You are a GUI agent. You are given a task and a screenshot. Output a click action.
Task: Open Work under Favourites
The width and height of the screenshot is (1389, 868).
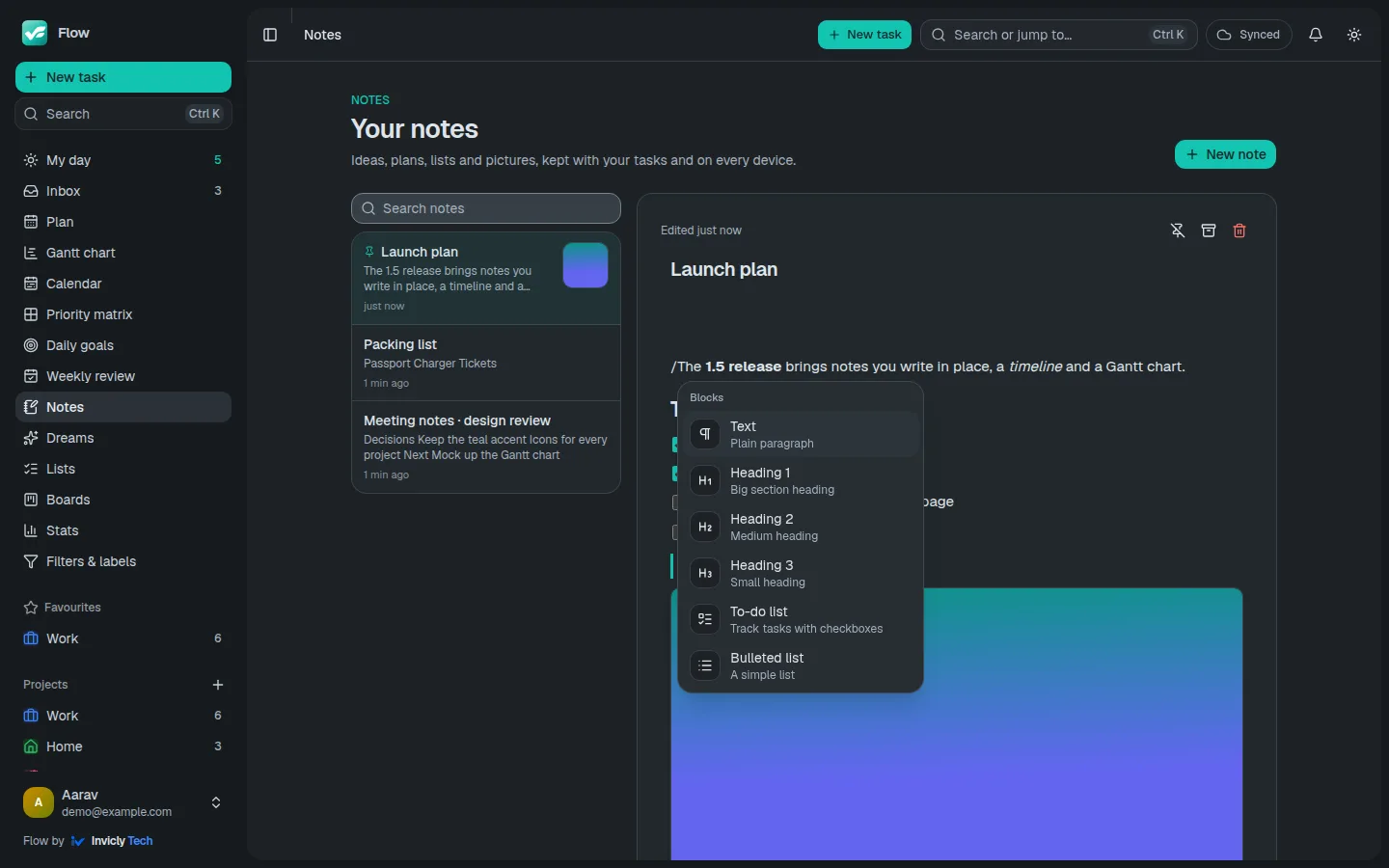123,638
